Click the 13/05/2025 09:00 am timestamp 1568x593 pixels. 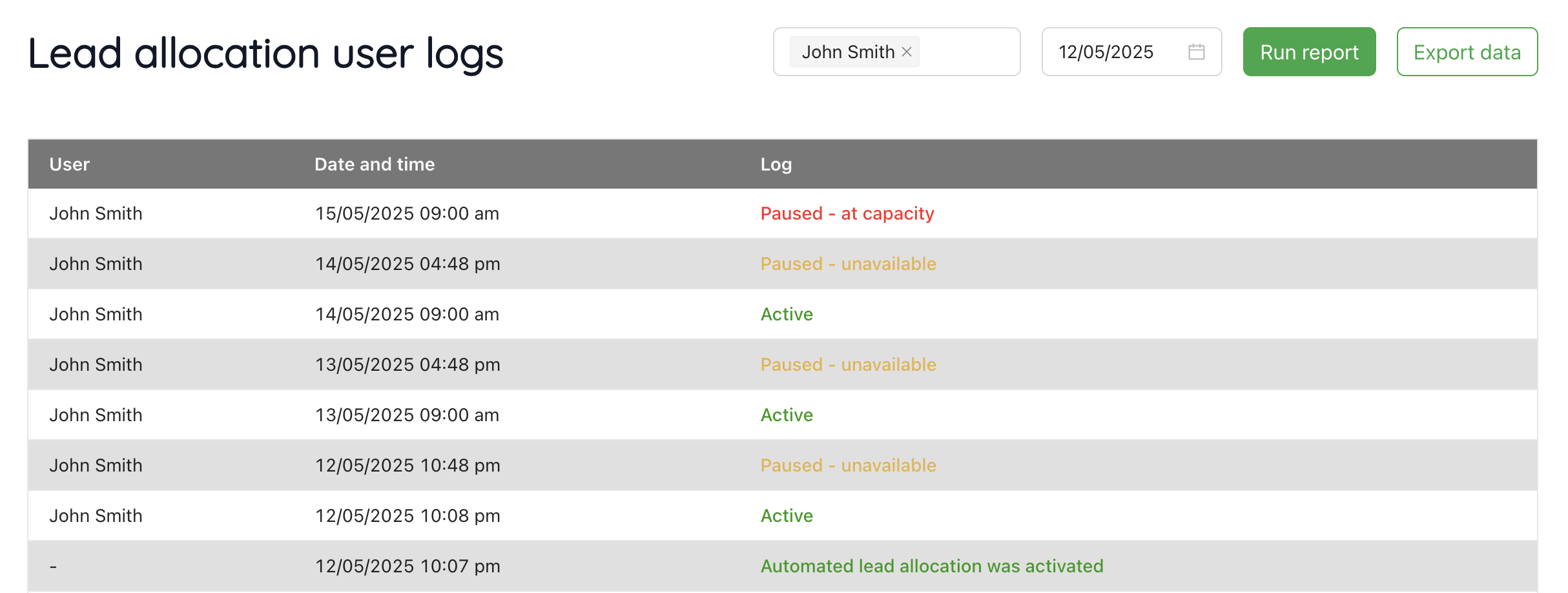(x=407, y=415)
